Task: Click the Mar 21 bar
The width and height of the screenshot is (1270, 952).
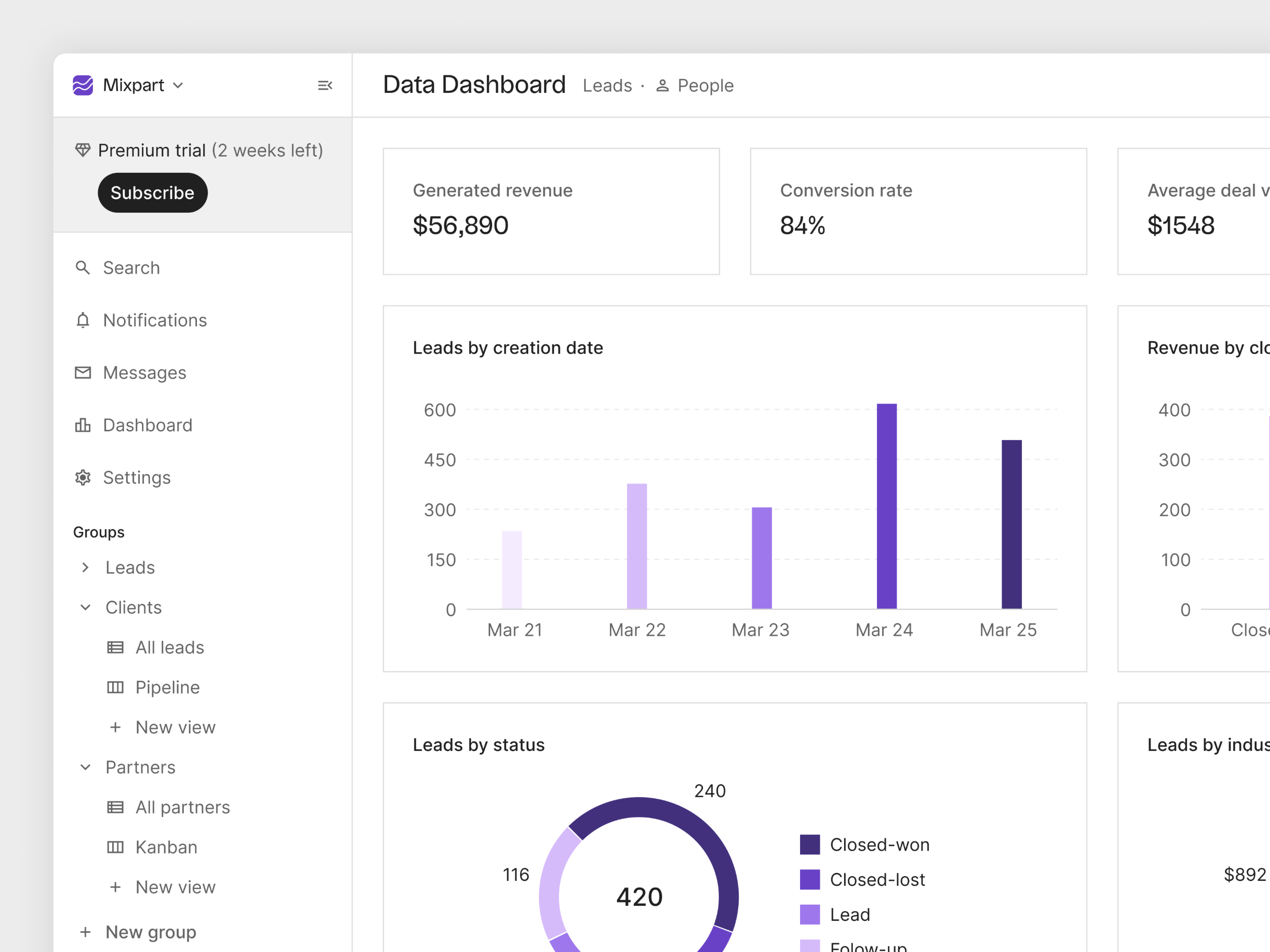Action: [512, 570]
